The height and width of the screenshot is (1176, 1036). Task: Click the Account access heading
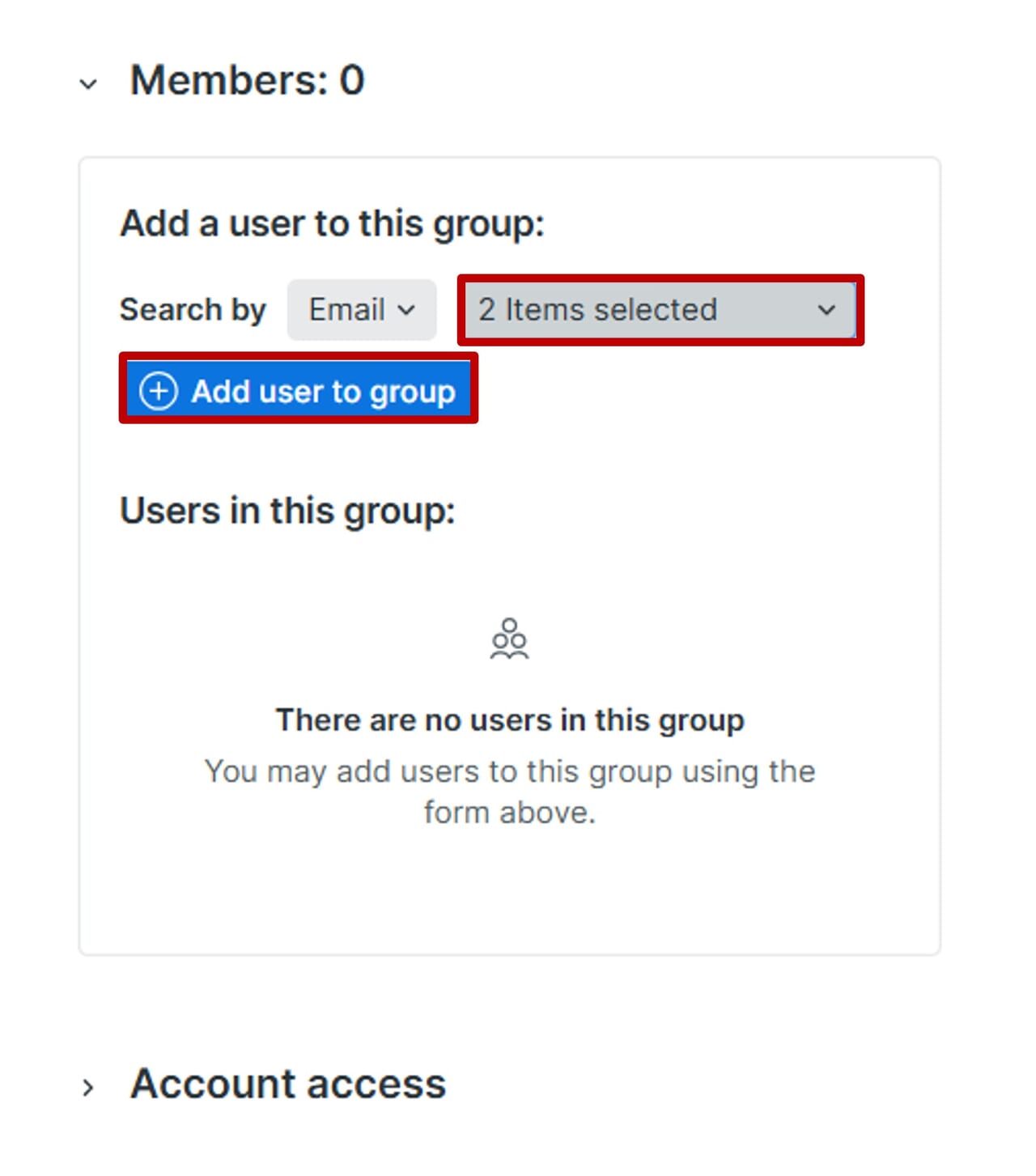(288, 1084)
